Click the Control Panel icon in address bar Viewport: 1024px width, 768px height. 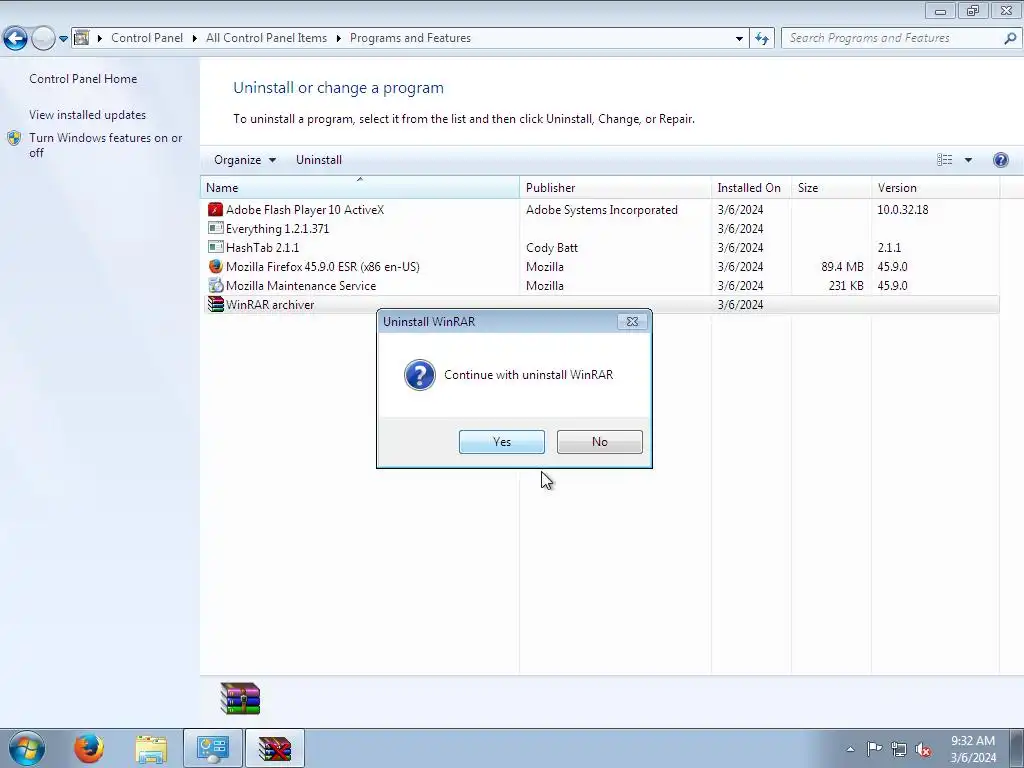[x=82, y=38]
